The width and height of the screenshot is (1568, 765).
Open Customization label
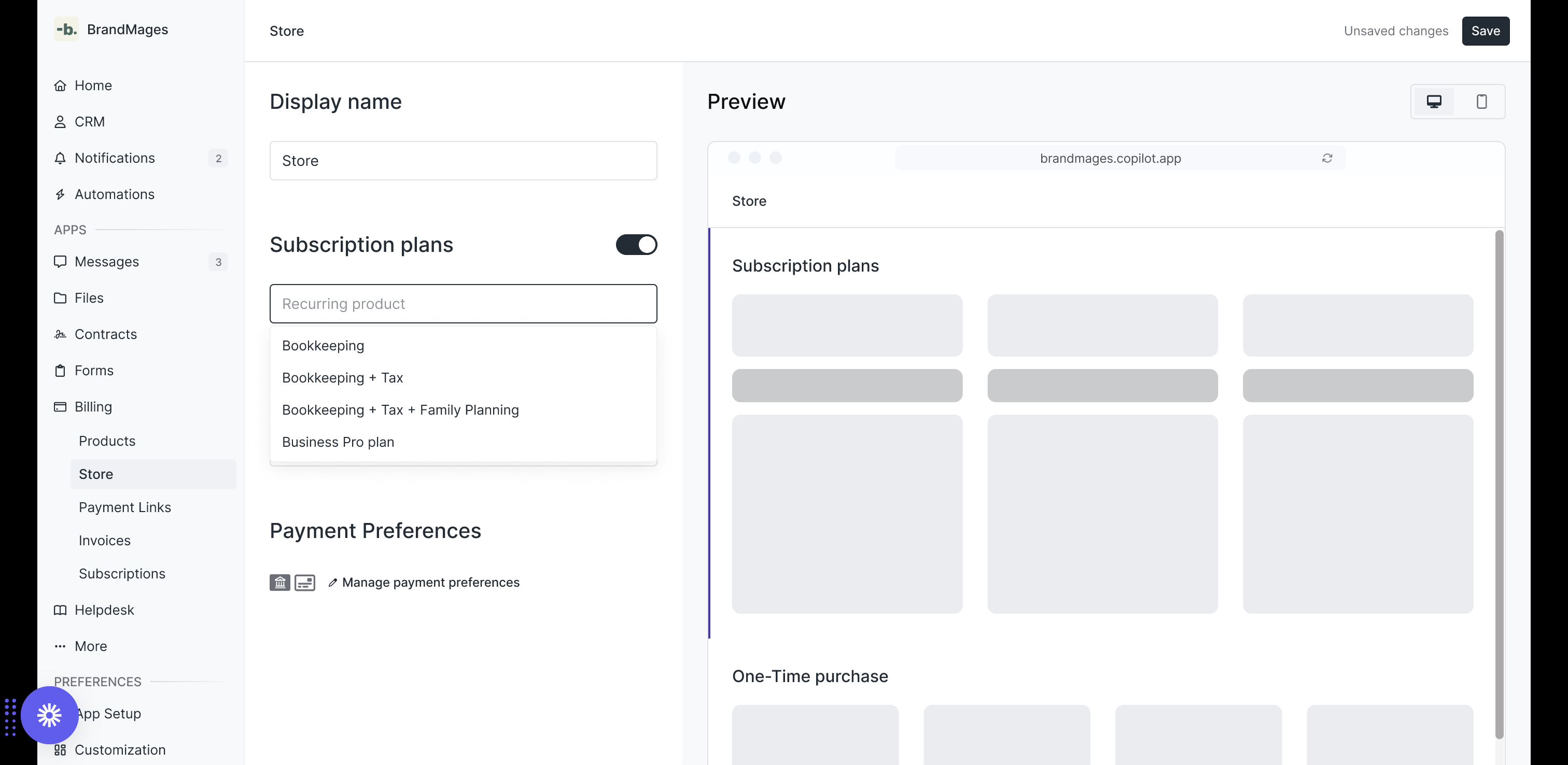point(120,750)
